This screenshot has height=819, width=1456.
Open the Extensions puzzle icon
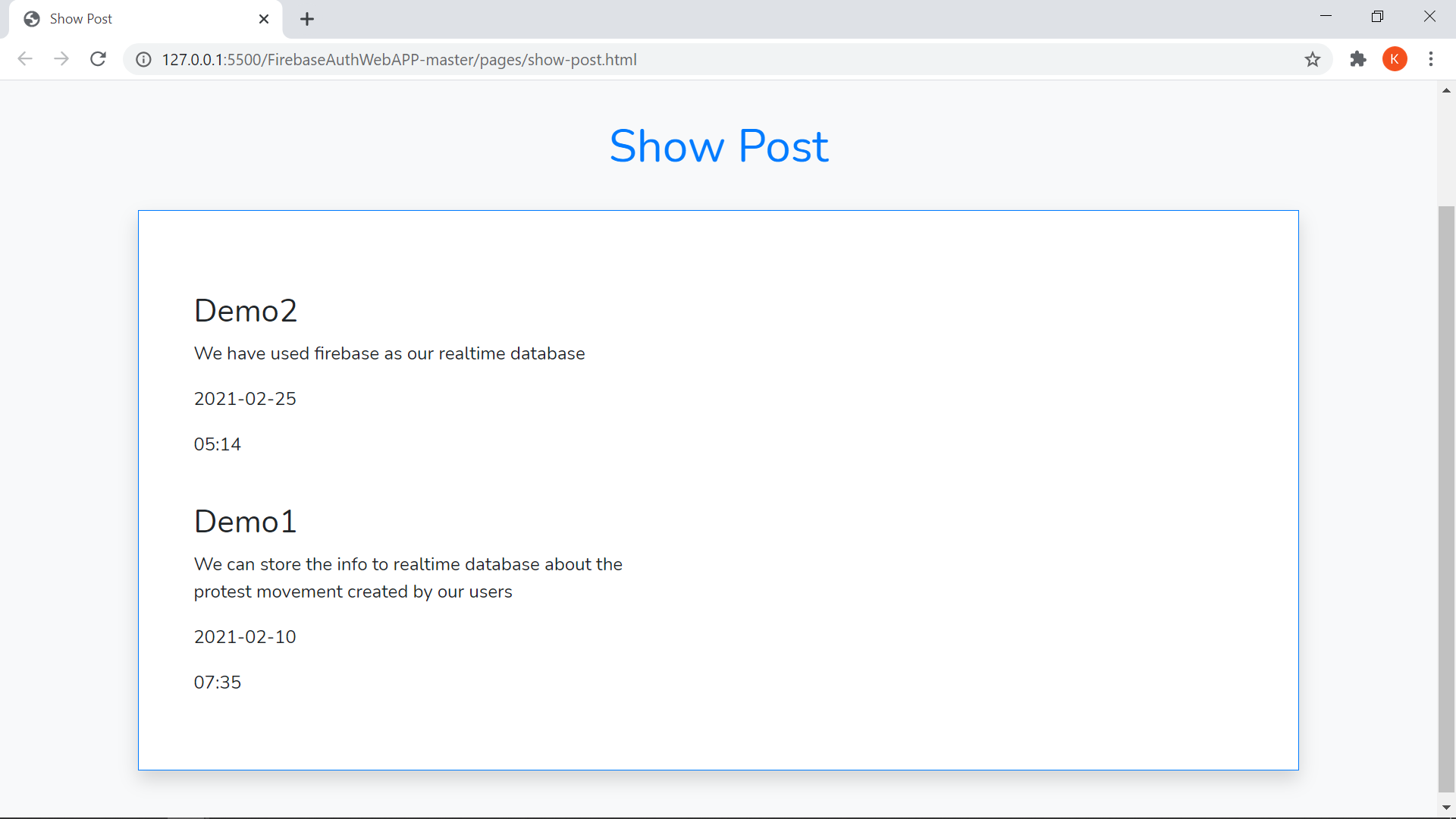(1358, 59)
